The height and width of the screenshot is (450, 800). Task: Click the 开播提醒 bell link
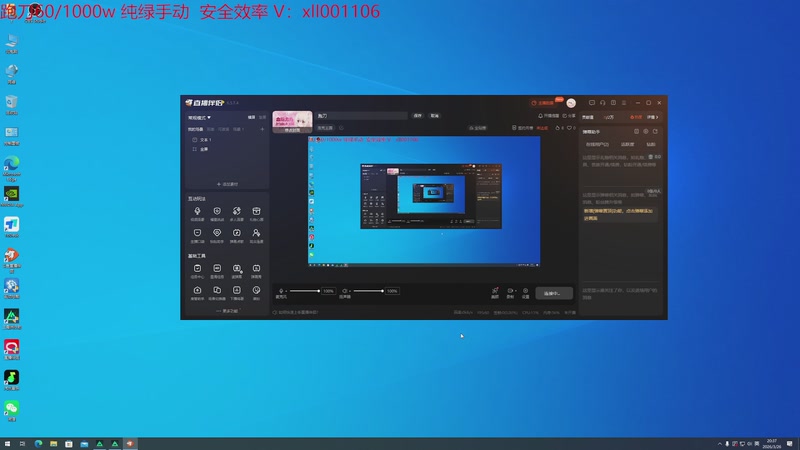tap(549, 116)
